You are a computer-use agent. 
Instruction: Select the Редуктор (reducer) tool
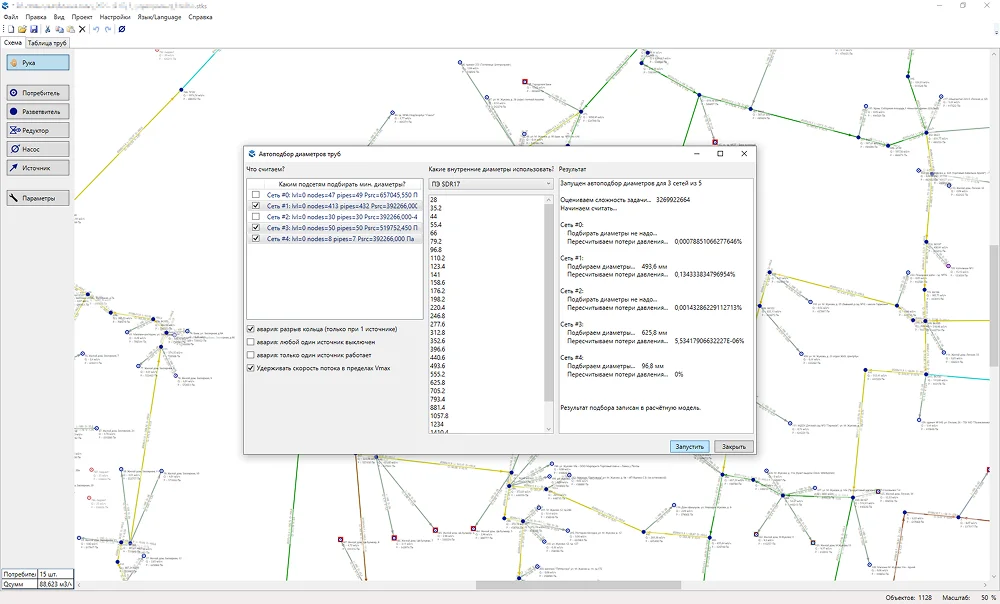click(x=38, y=131)
